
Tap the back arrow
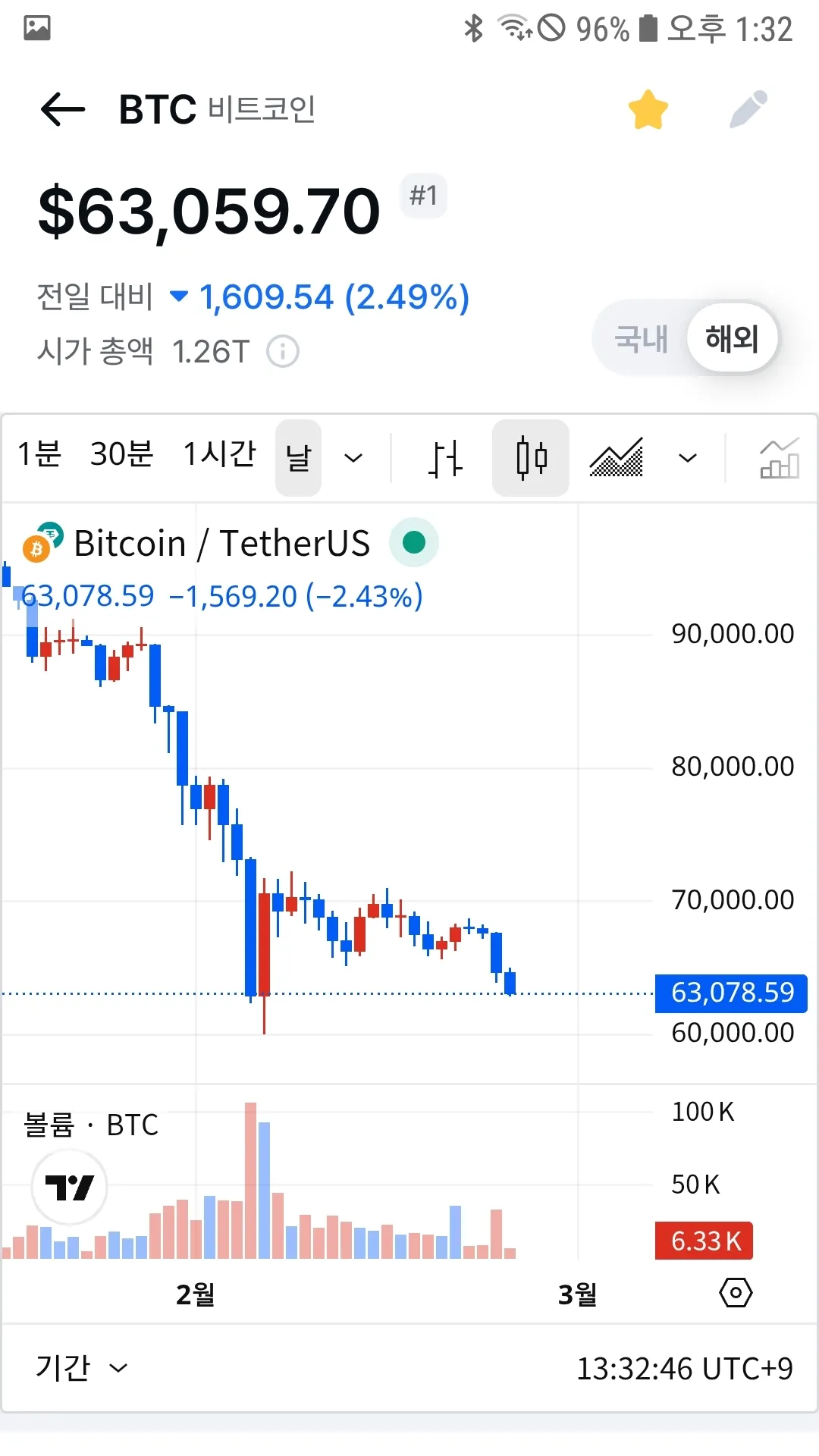(x=63, y=110)
